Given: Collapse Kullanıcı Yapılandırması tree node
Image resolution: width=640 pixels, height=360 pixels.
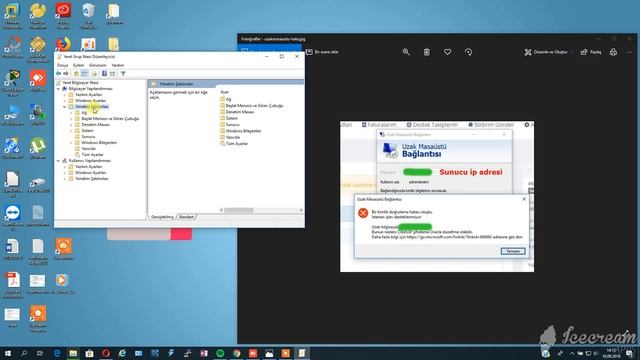Looking at the screenshot, I should pyautogui.click(x=58, y=161).
